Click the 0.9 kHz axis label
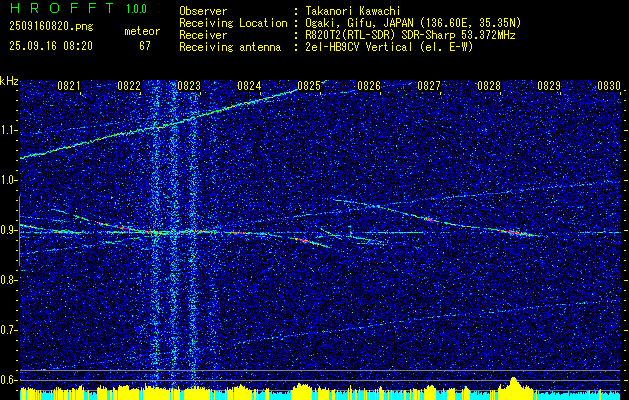629x400 pixels. (x=8, y=230)
